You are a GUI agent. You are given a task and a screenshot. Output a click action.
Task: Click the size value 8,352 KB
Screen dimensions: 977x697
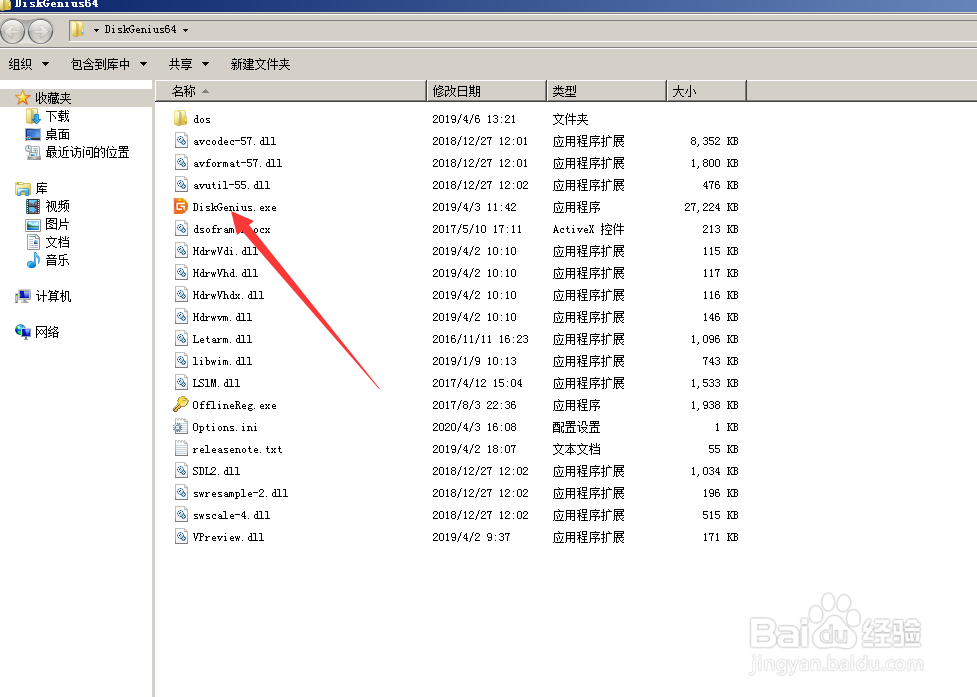click(714, 141)
